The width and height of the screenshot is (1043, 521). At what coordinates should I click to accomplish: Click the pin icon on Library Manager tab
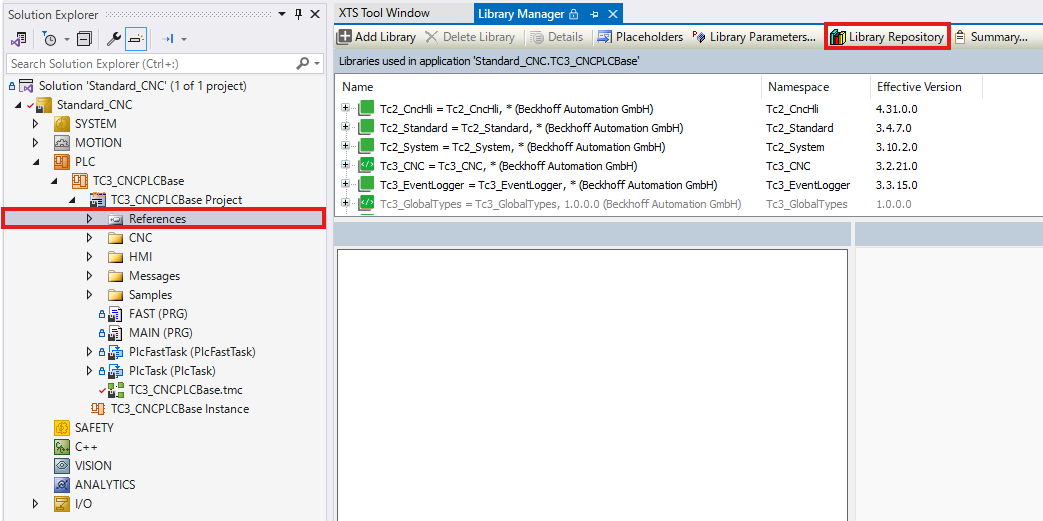coord(594,14)
